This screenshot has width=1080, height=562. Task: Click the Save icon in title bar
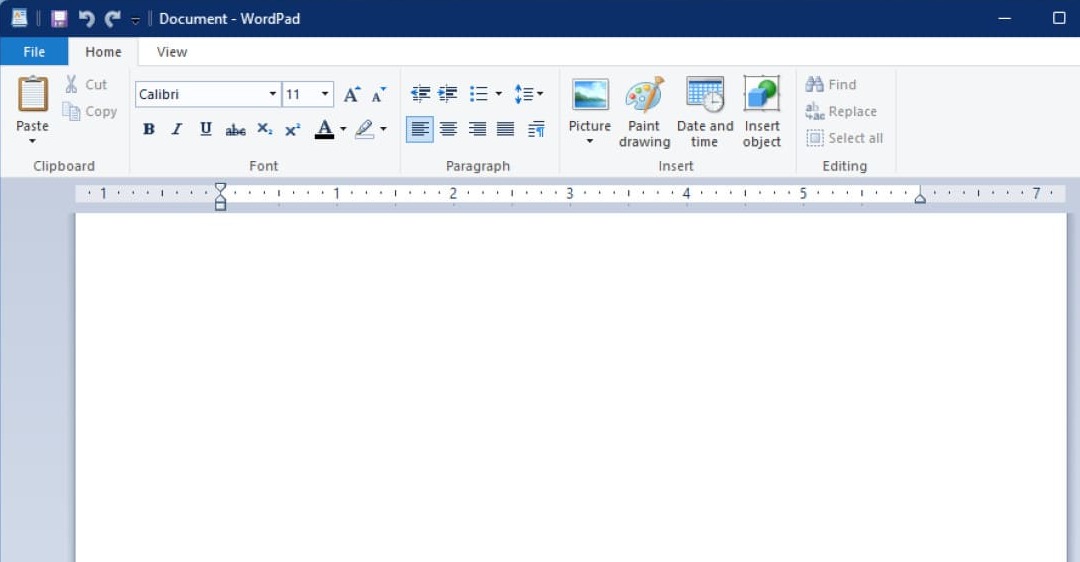point(59,19)
